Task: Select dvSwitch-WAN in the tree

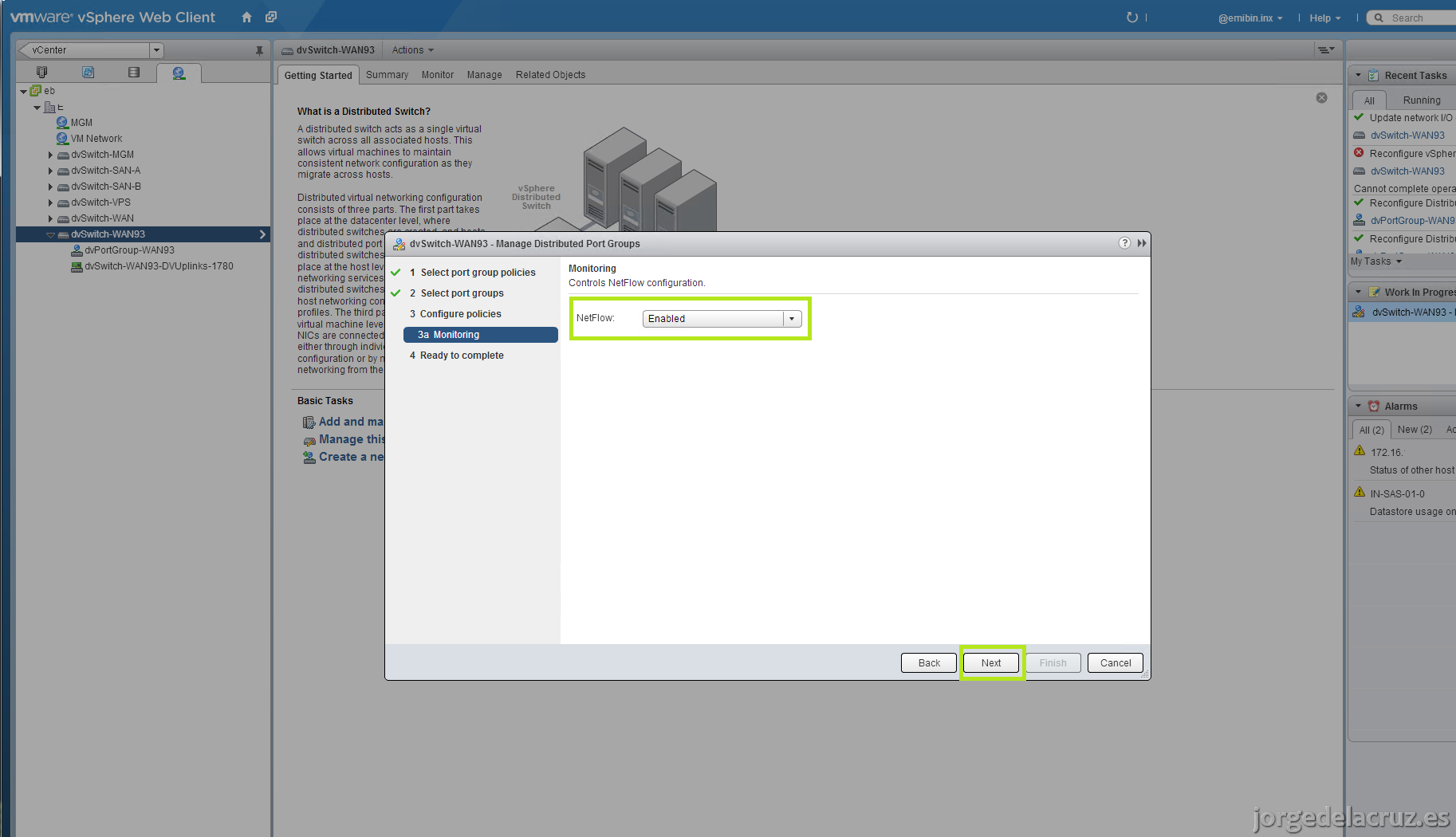Action: point(102,218)
